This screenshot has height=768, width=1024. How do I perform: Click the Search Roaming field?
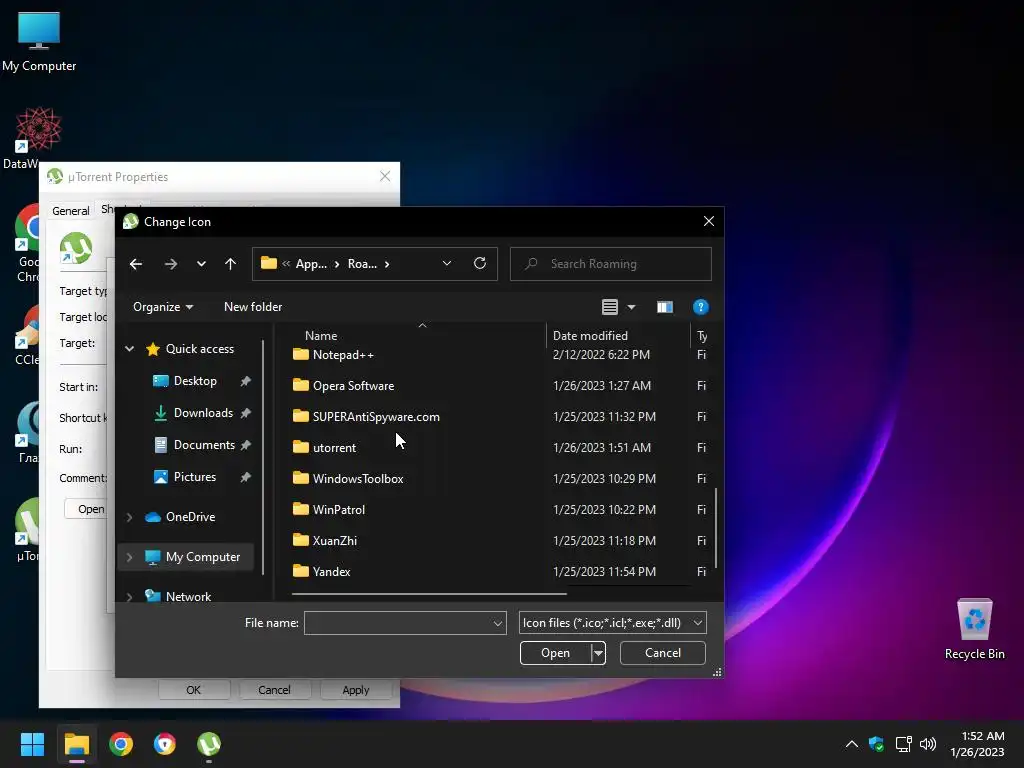(611, 264)
